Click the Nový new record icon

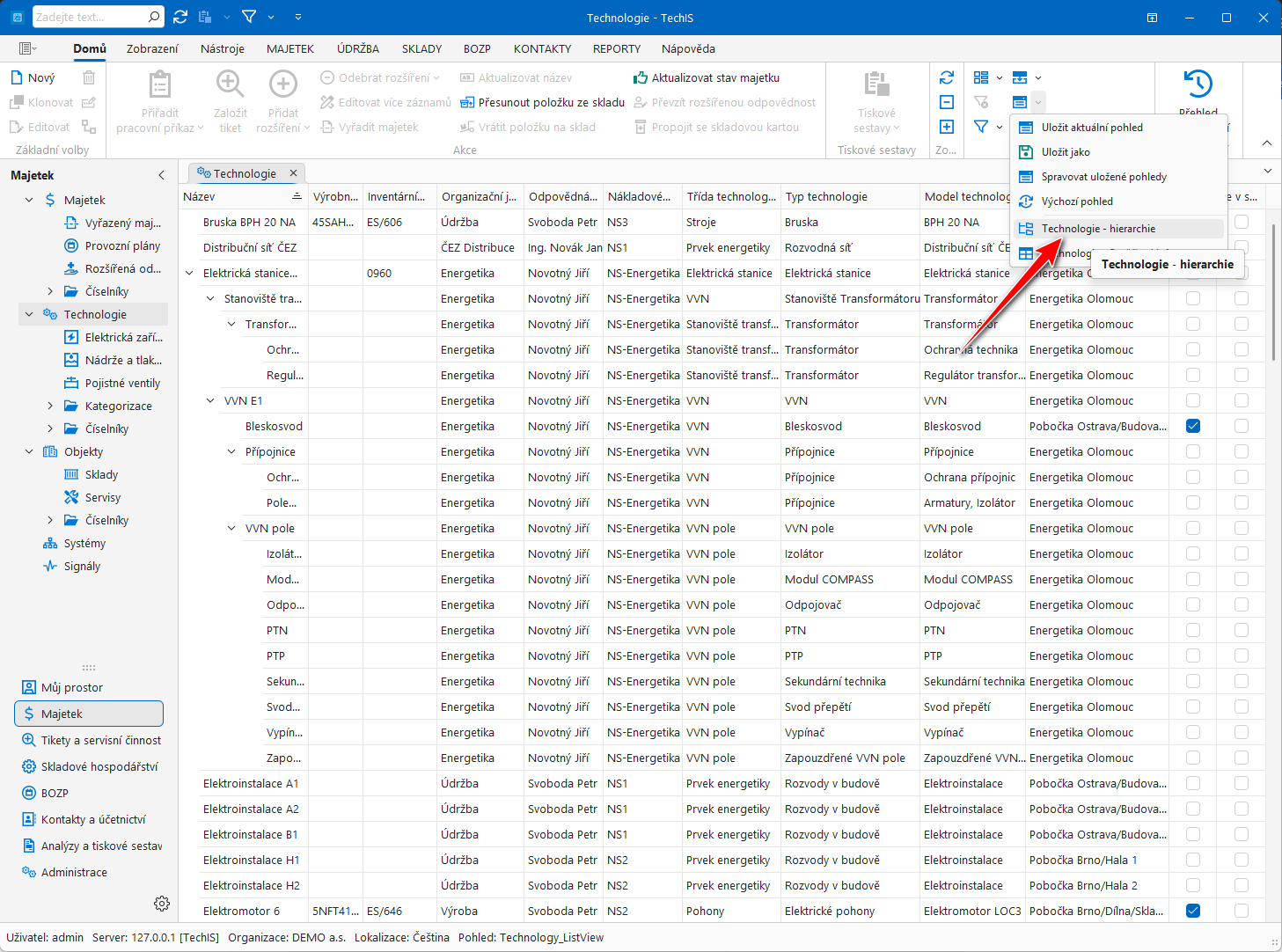[x=17, y=77]
